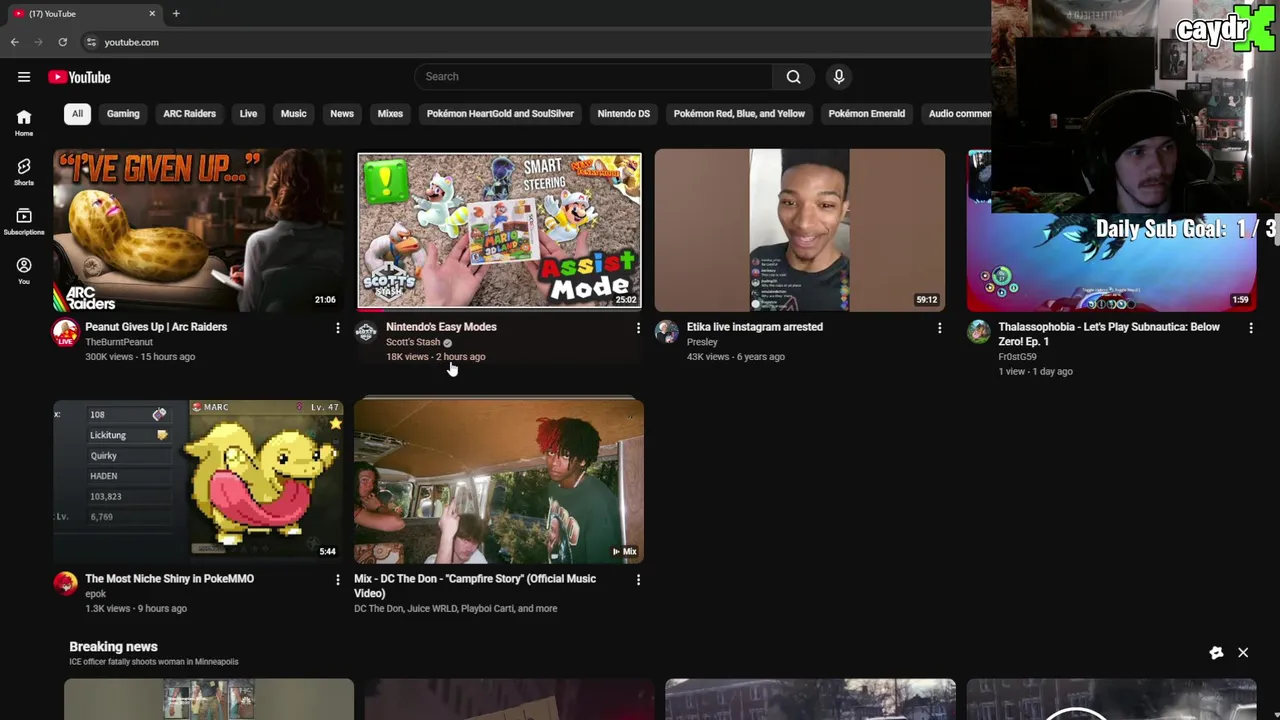Click 'Breaking news' shelf heading

tap(113, 647)
